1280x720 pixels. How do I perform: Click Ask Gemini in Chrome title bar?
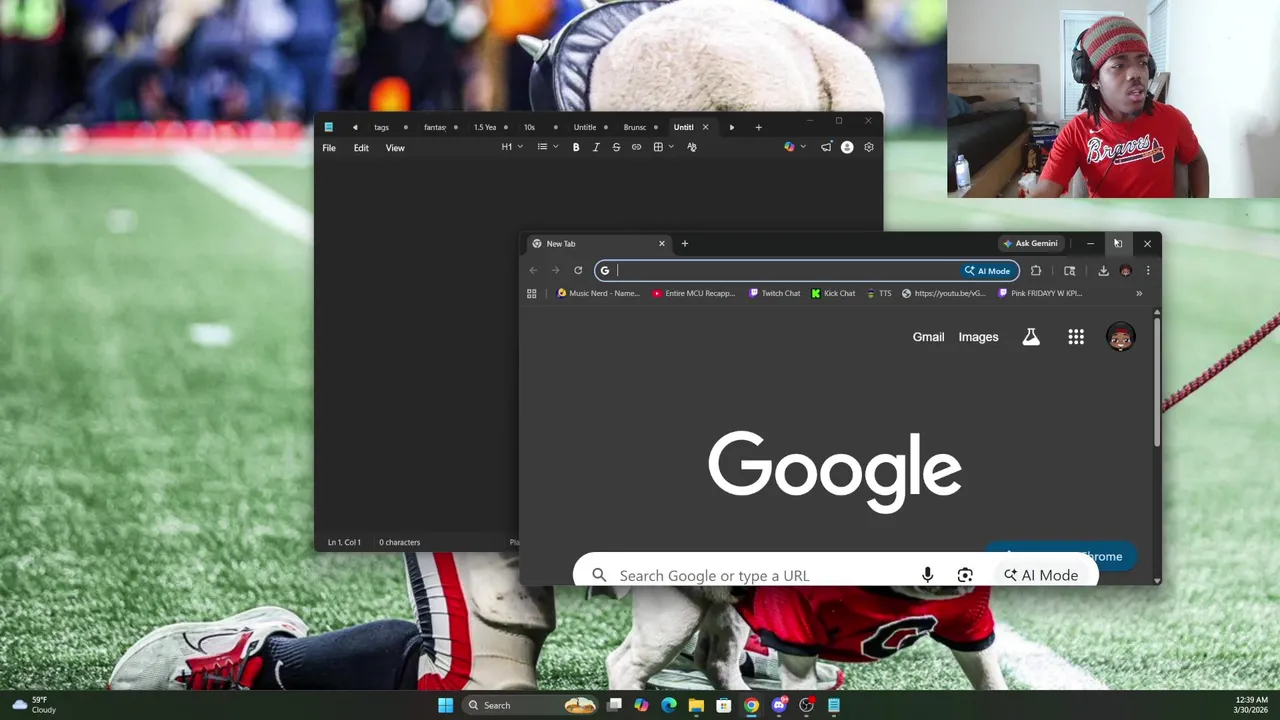click(1030, 243)
